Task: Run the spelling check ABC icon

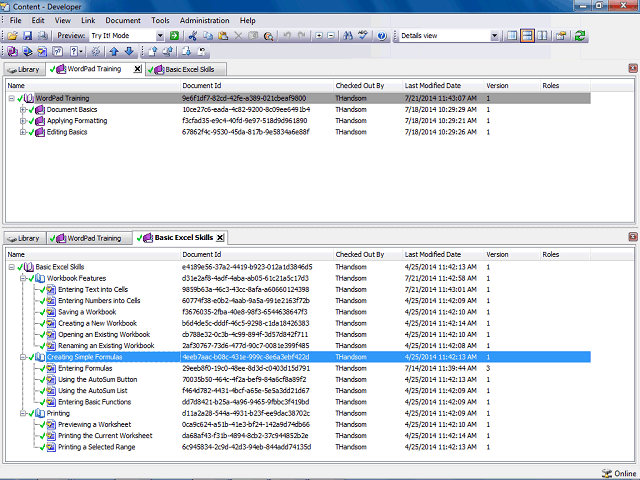Action: pos(362,36)
